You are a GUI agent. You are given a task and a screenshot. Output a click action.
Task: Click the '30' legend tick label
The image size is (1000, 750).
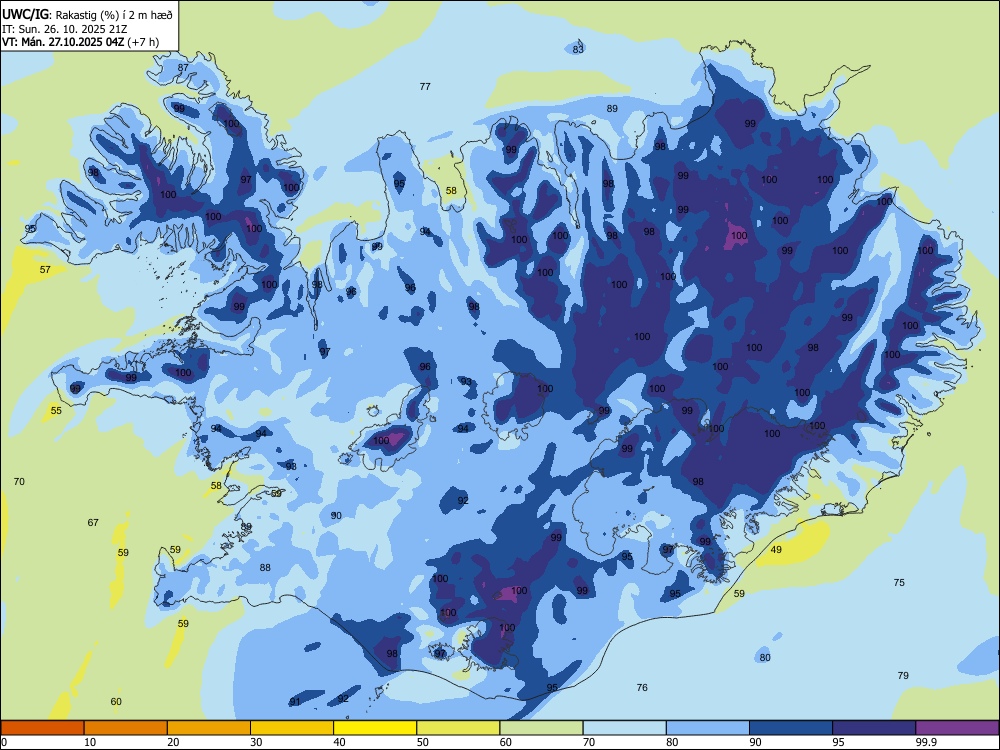[256, 742]
